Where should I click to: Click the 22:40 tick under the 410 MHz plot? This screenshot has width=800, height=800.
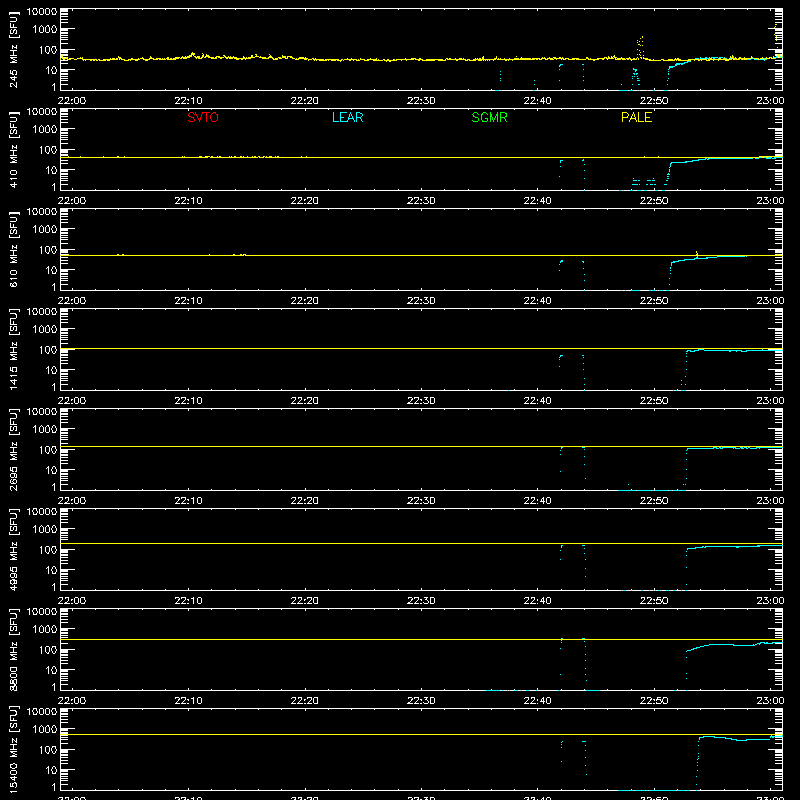537,201
